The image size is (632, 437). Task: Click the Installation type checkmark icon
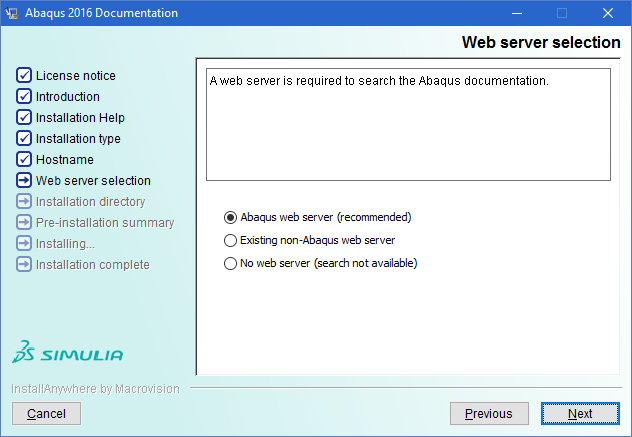24,138
